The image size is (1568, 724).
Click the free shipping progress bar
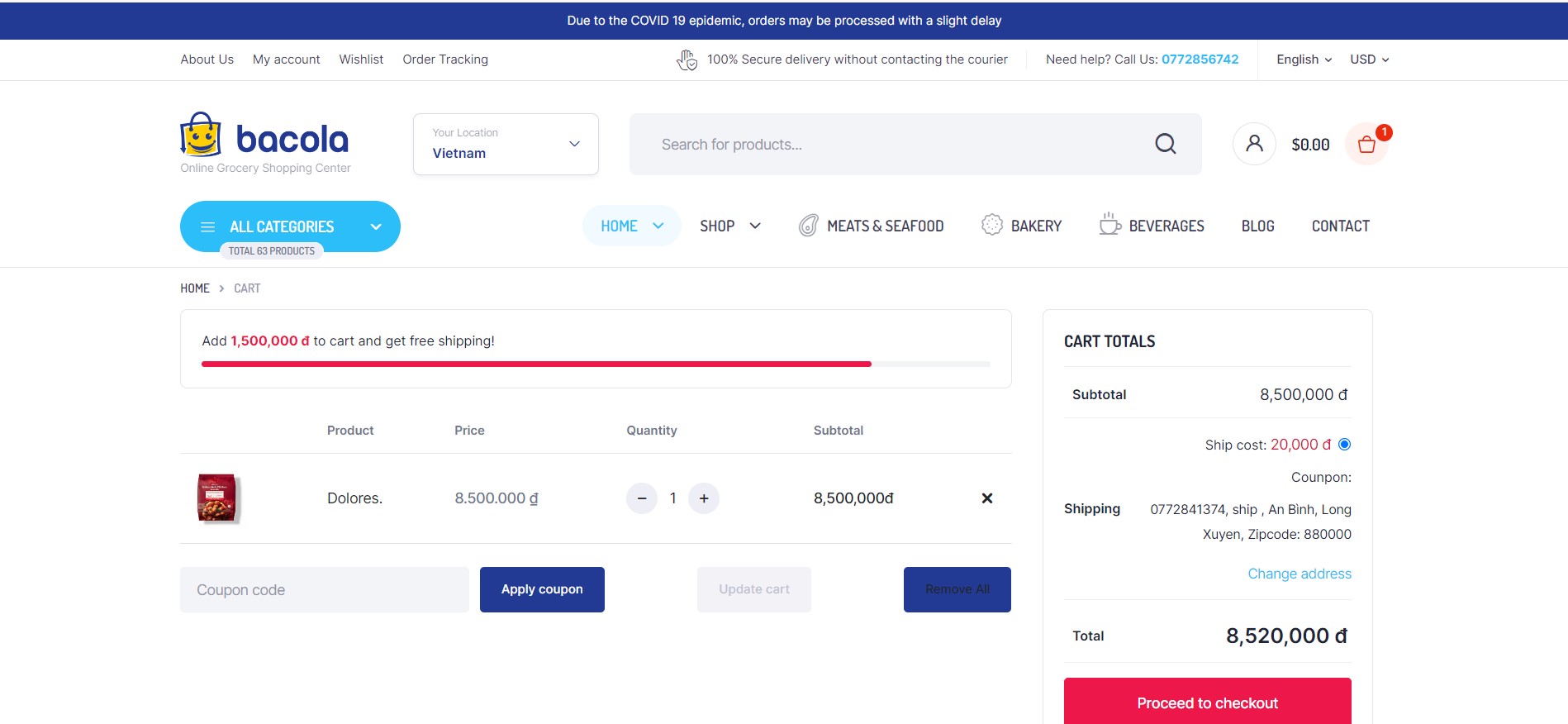click(595, 364)
